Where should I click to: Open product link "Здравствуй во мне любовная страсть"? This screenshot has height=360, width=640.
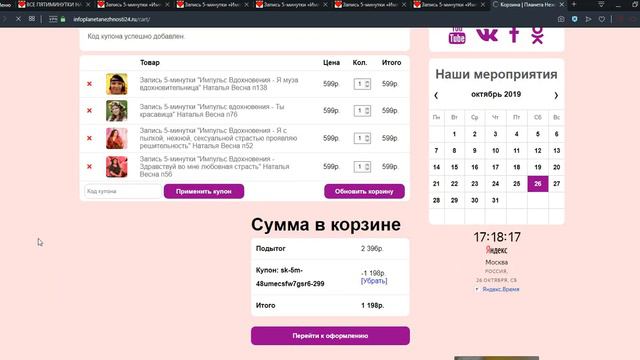[x=214, y=167]
